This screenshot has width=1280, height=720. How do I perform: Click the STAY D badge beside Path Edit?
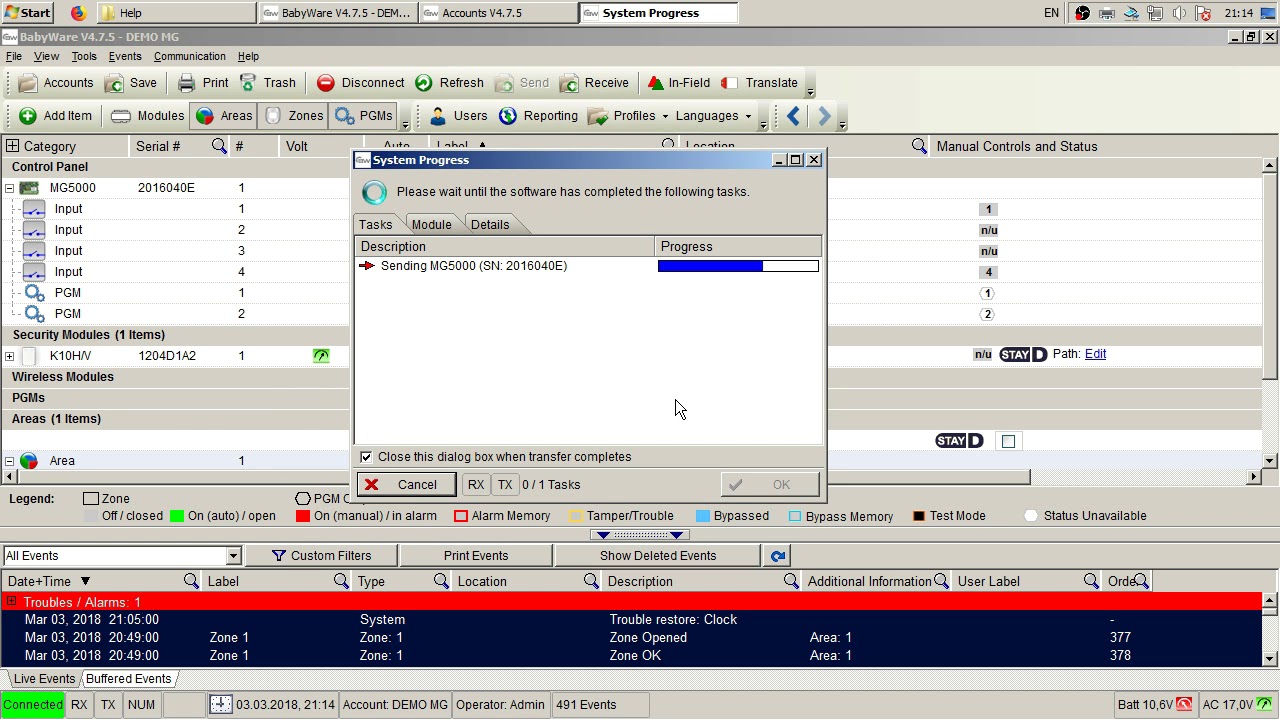click(1023, 354)
